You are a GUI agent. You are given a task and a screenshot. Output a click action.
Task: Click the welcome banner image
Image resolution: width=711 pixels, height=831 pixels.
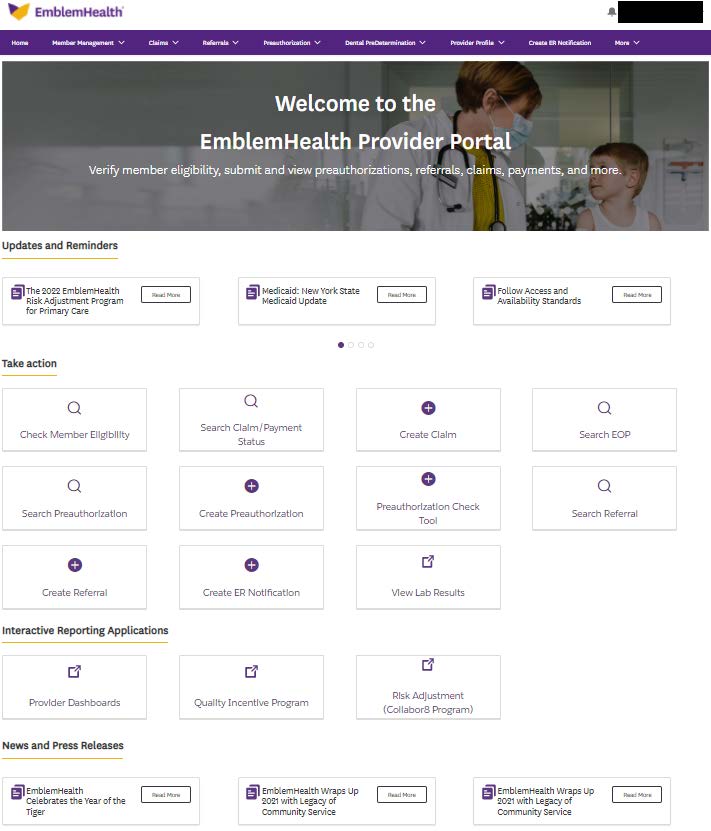(x=355, y=146)
